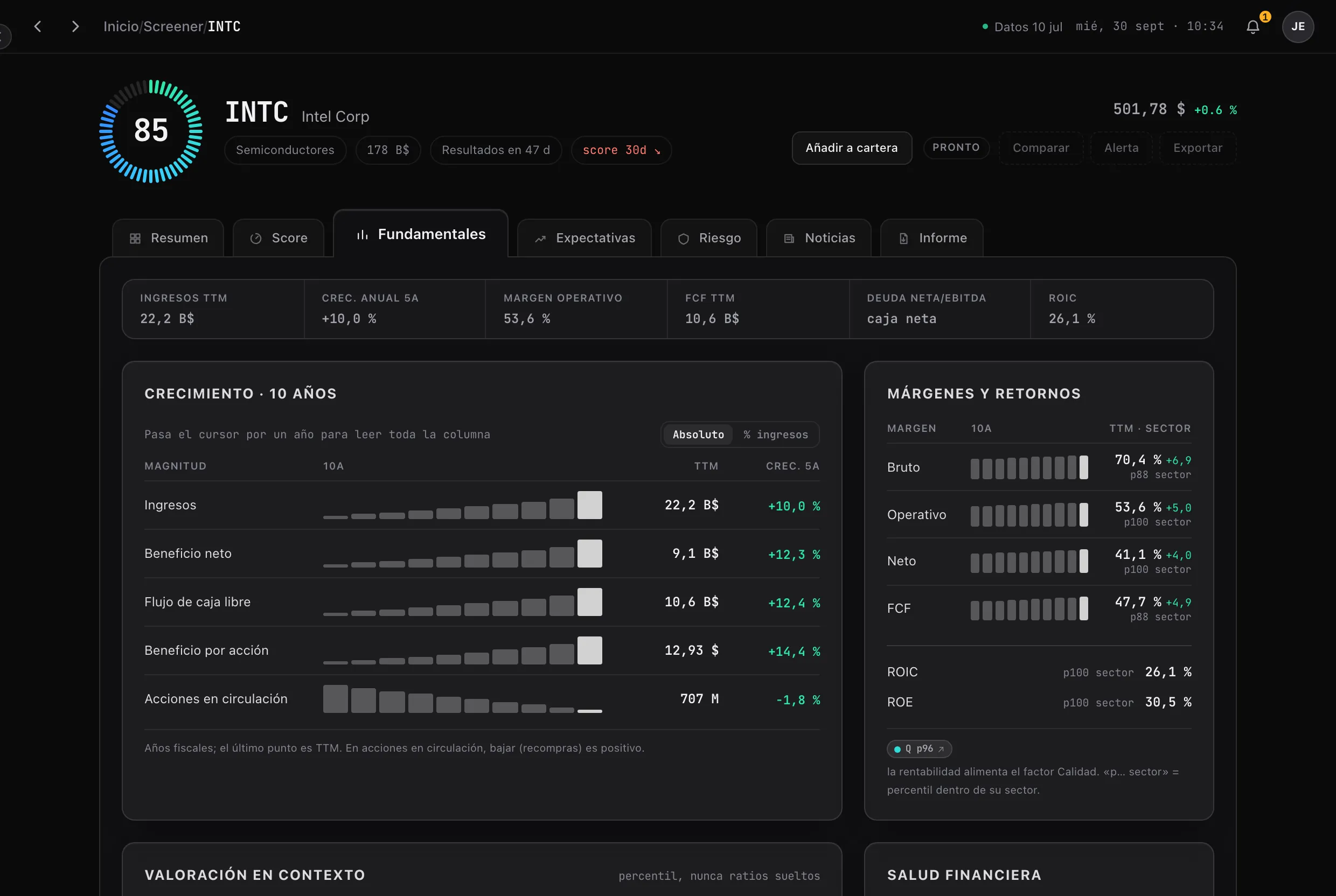Go forward with the right chevron arrow
Screen dimensions: 1336x896
click(75, 26)
